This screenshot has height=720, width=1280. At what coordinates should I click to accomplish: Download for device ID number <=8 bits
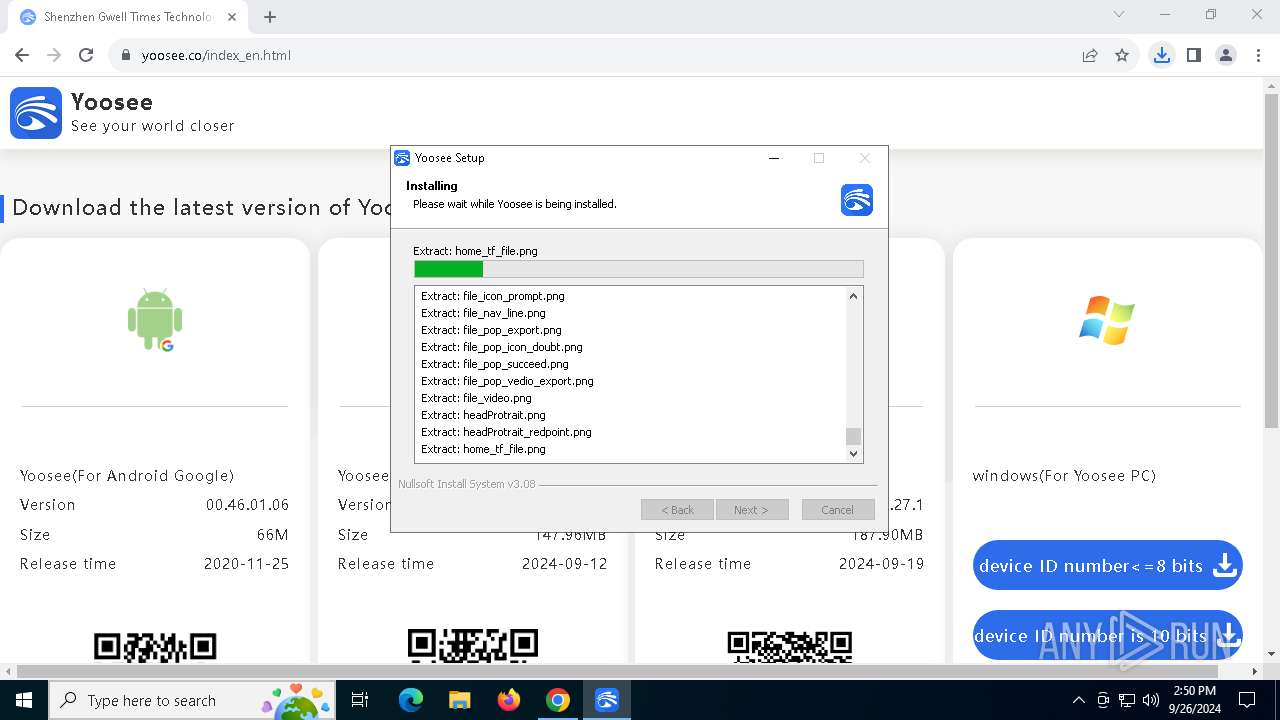pos(1107,565)
